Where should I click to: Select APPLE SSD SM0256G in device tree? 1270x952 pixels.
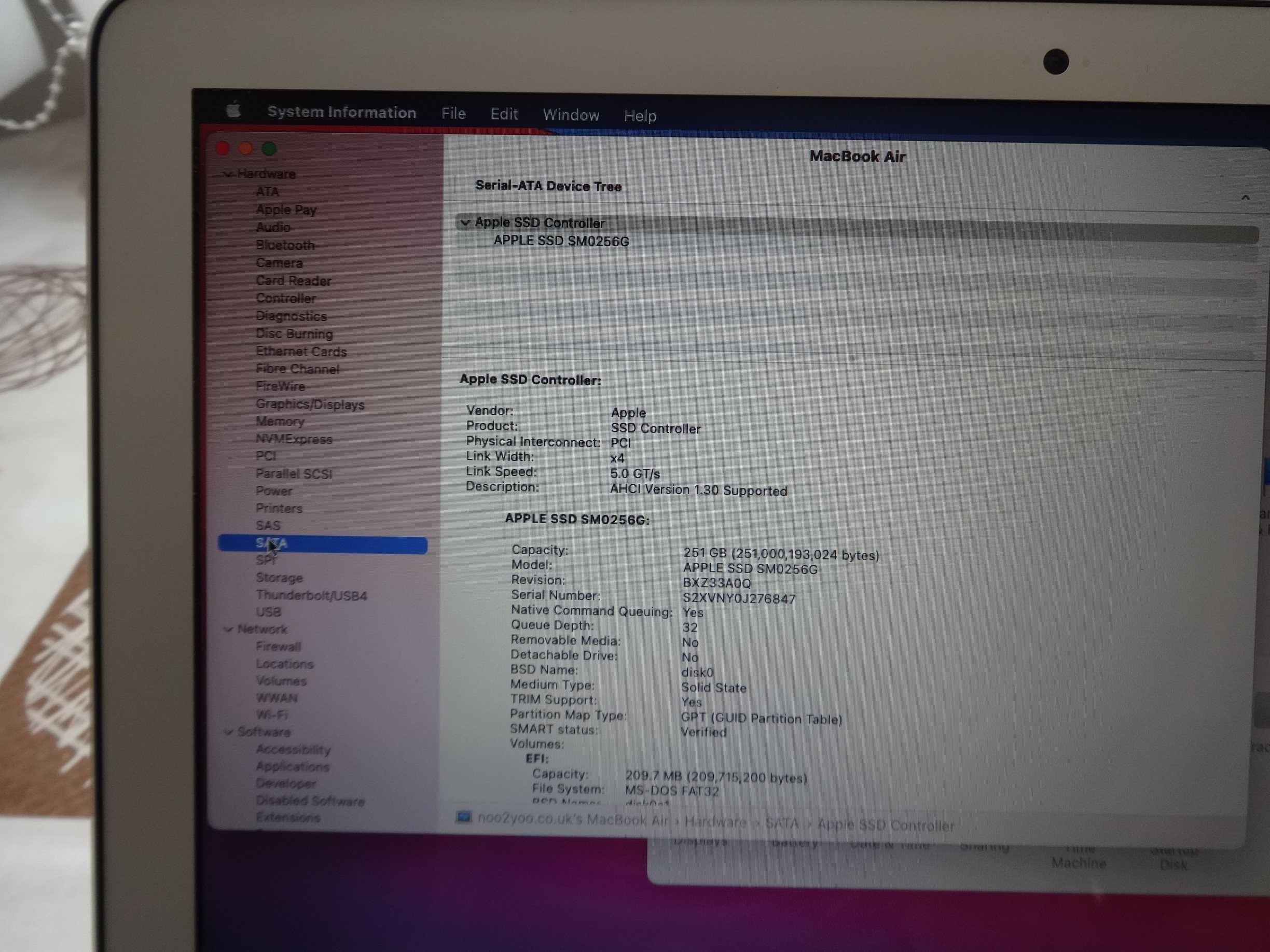tap(561, 241)
